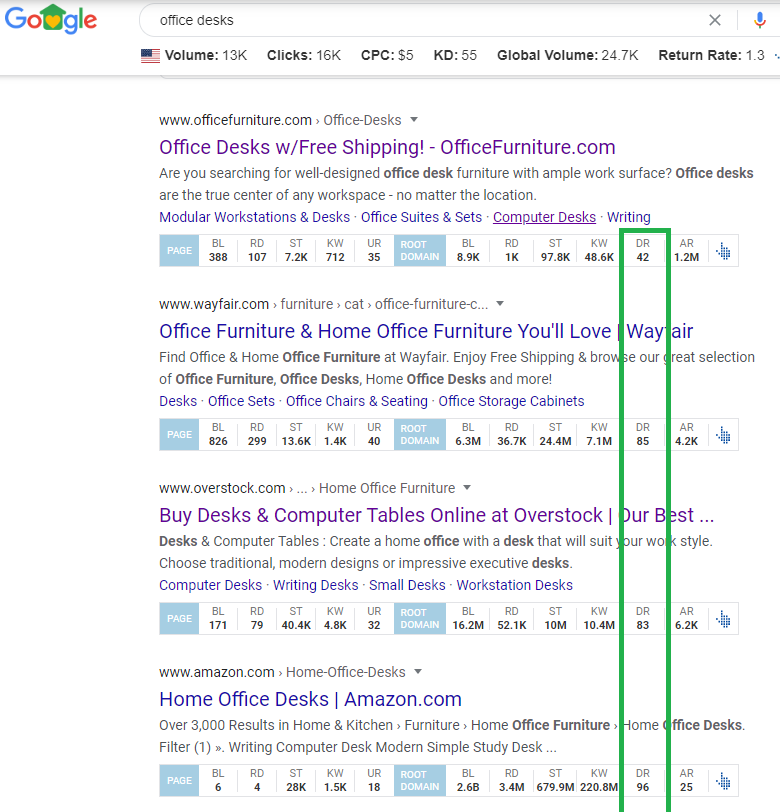Follow the Office Sets sitelink

[241, 401]
